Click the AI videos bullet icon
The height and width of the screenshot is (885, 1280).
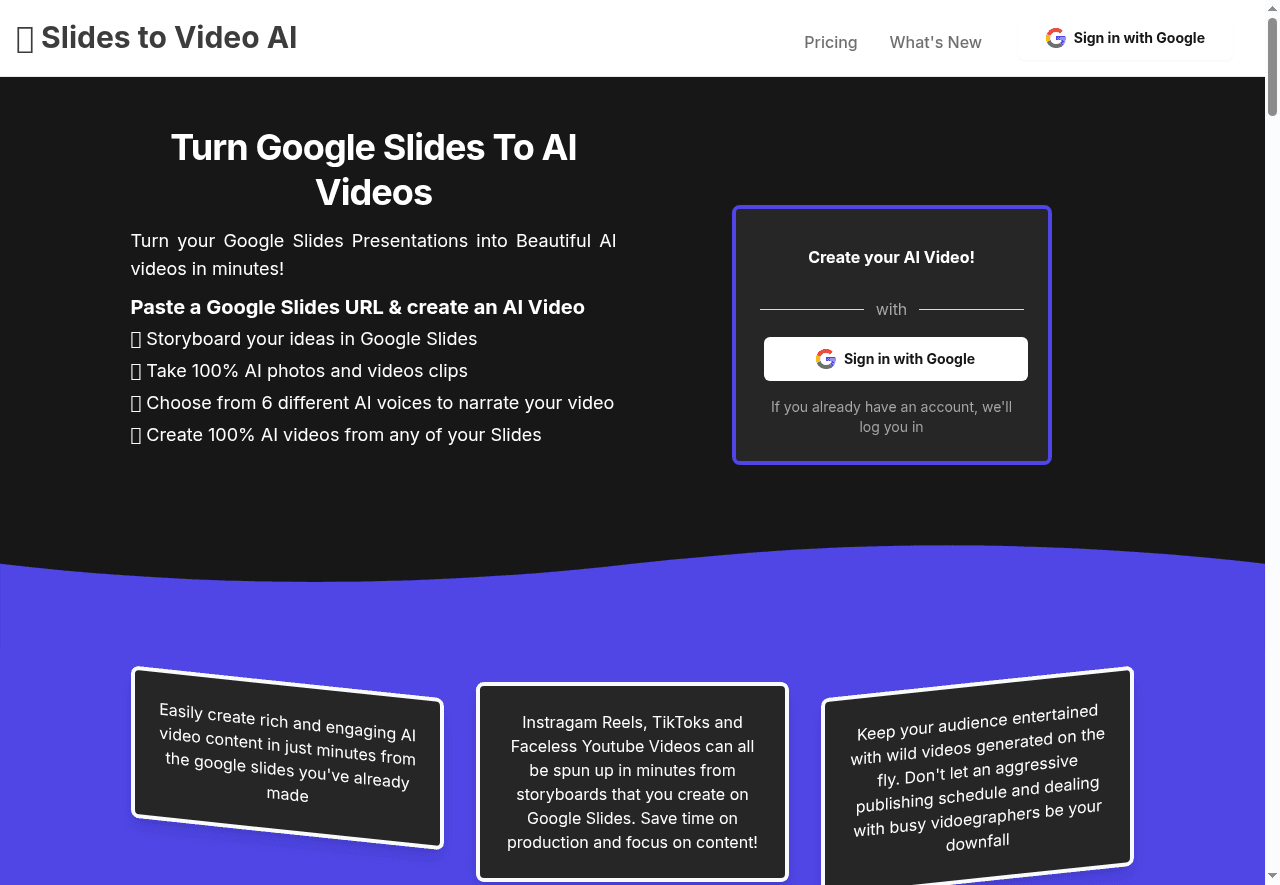(x=136, y=435)
